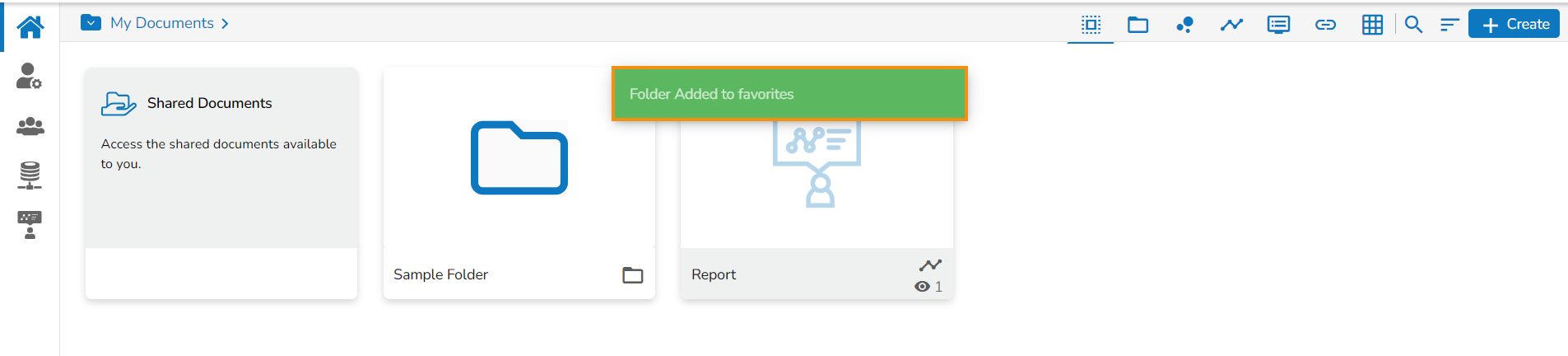Filter by dashboard screen icon
Viewport: 1568px width, 356px height.
[1278, 25]
